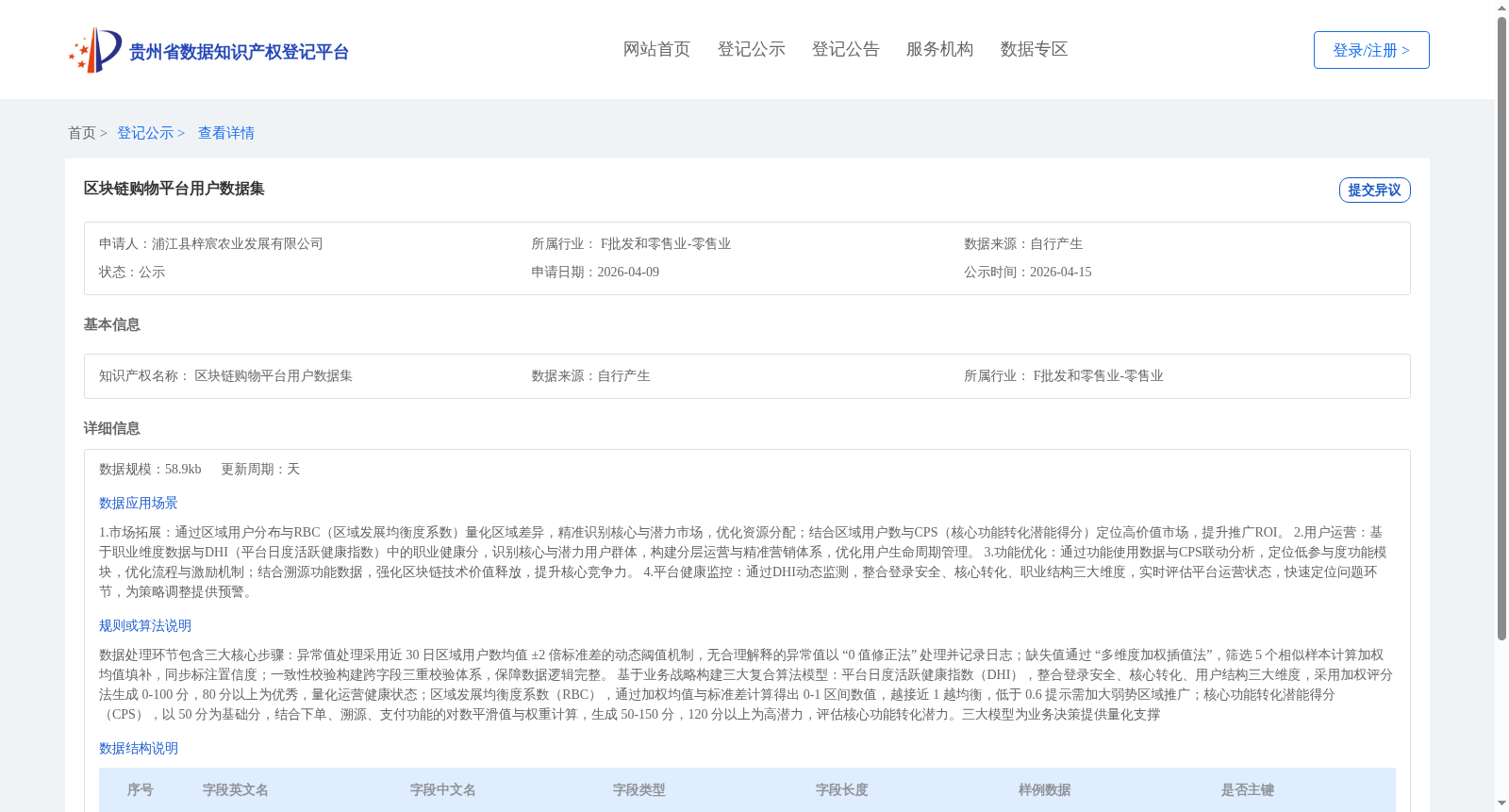This screenshot has height=812, width=1509.
Task: Open the 贵州省数据知识产权登记平台 site title
Action: tap(239, 52)
